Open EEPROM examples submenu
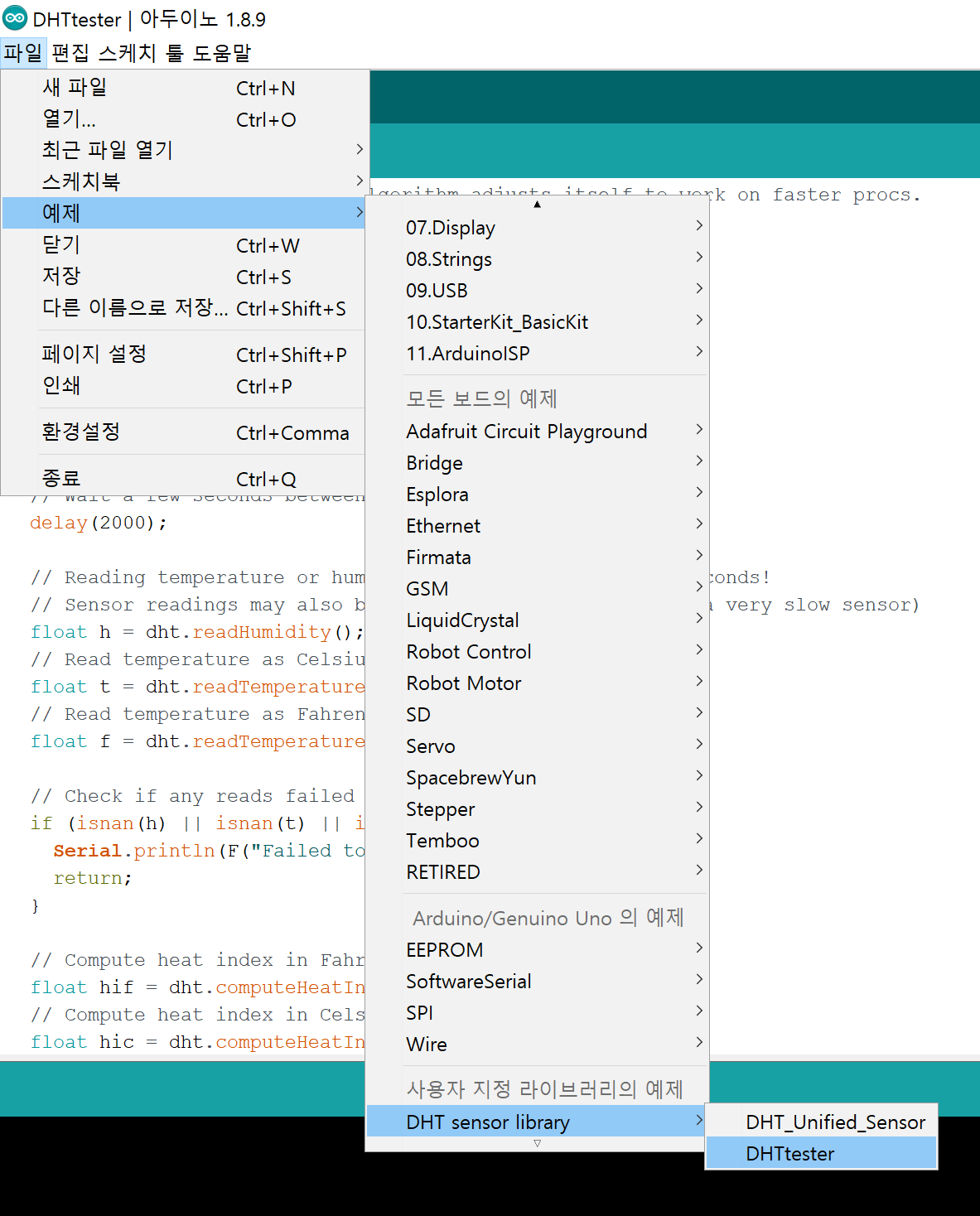980x1216 pixels. 537,949
